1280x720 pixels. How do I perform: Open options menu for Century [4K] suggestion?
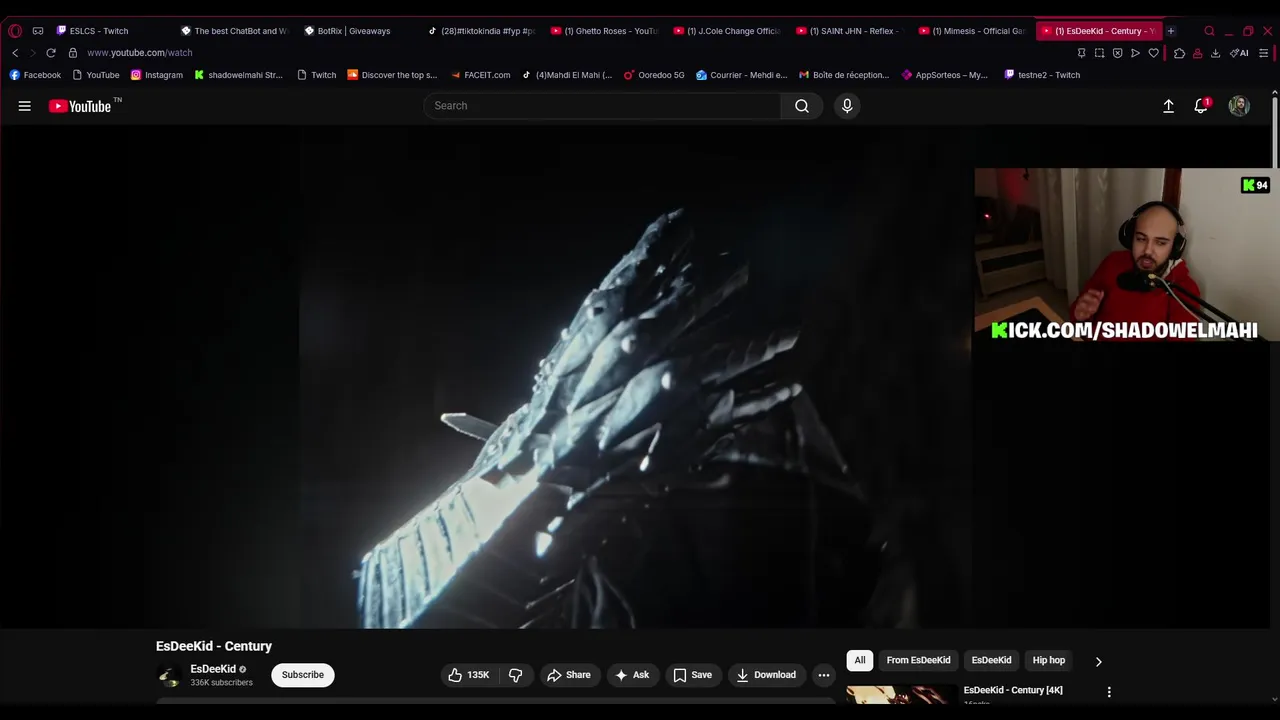[1109, 691]
